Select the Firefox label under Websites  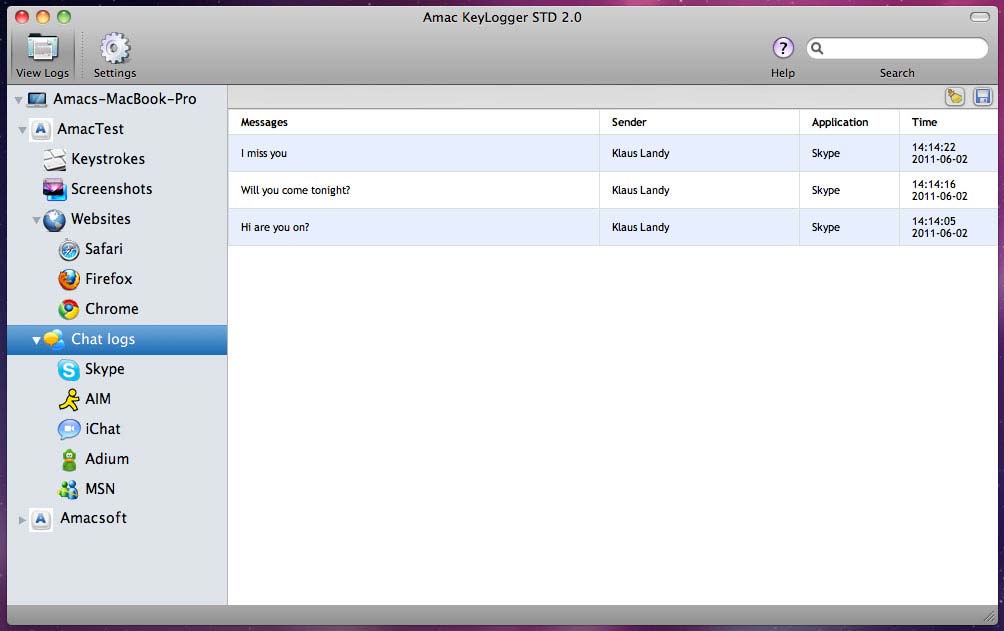(x=109, y=279)
